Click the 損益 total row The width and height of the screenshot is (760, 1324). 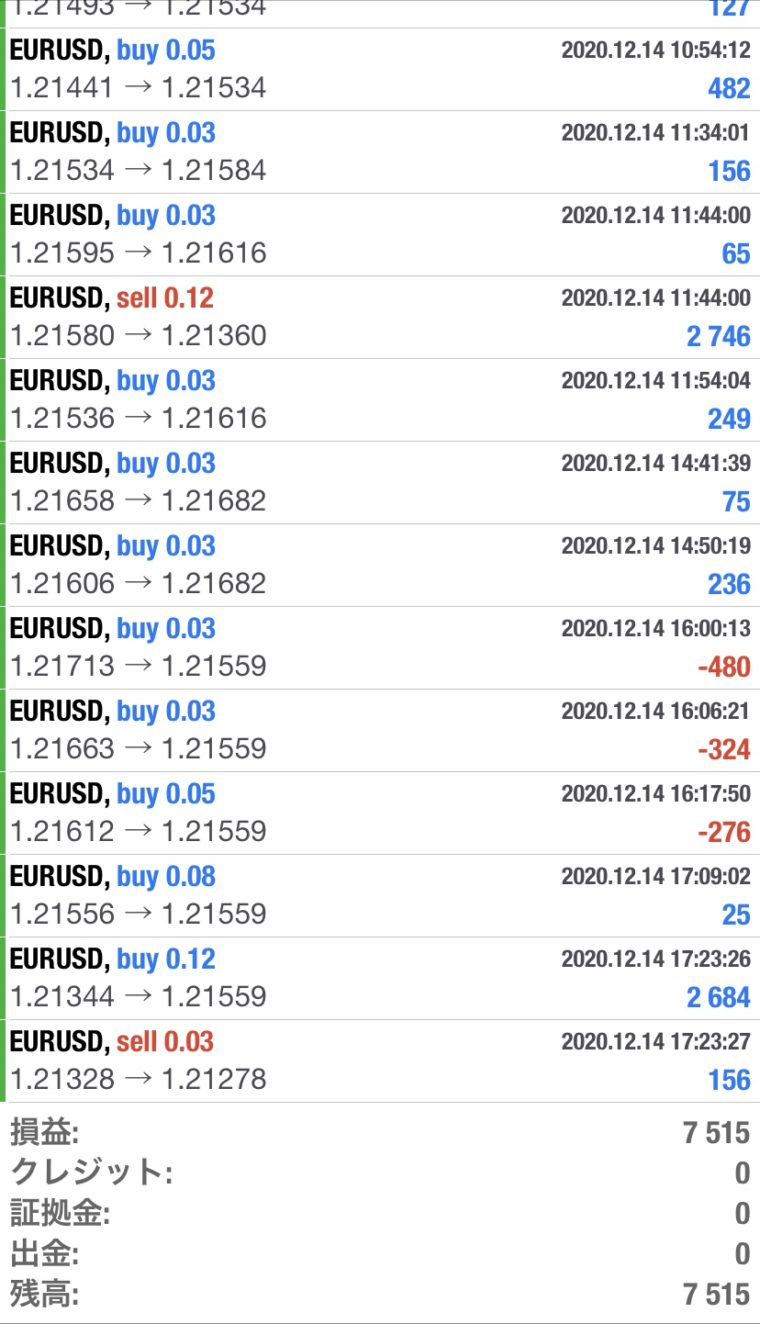tap(380, 1133)
